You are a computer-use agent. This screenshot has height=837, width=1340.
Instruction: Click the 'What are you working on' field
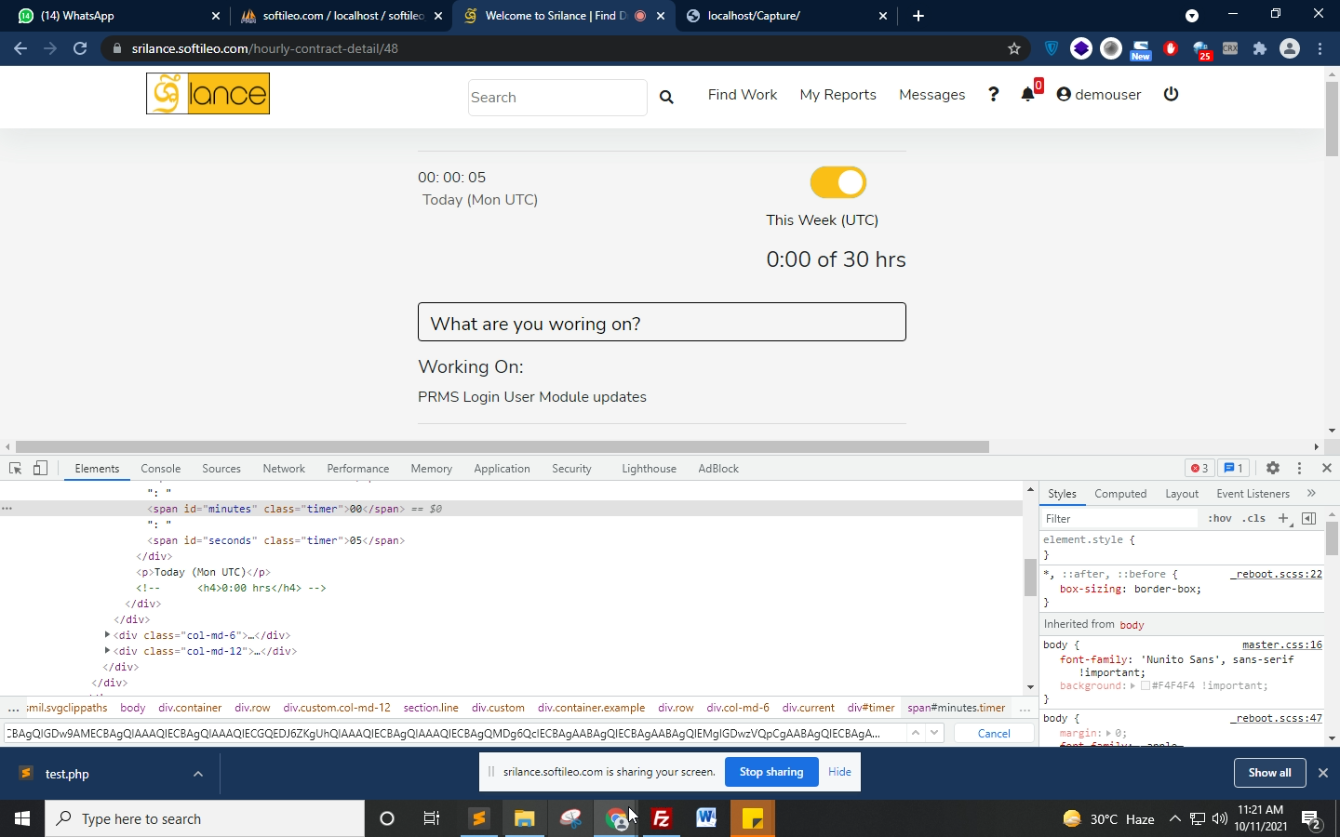(x=661, y=323)
